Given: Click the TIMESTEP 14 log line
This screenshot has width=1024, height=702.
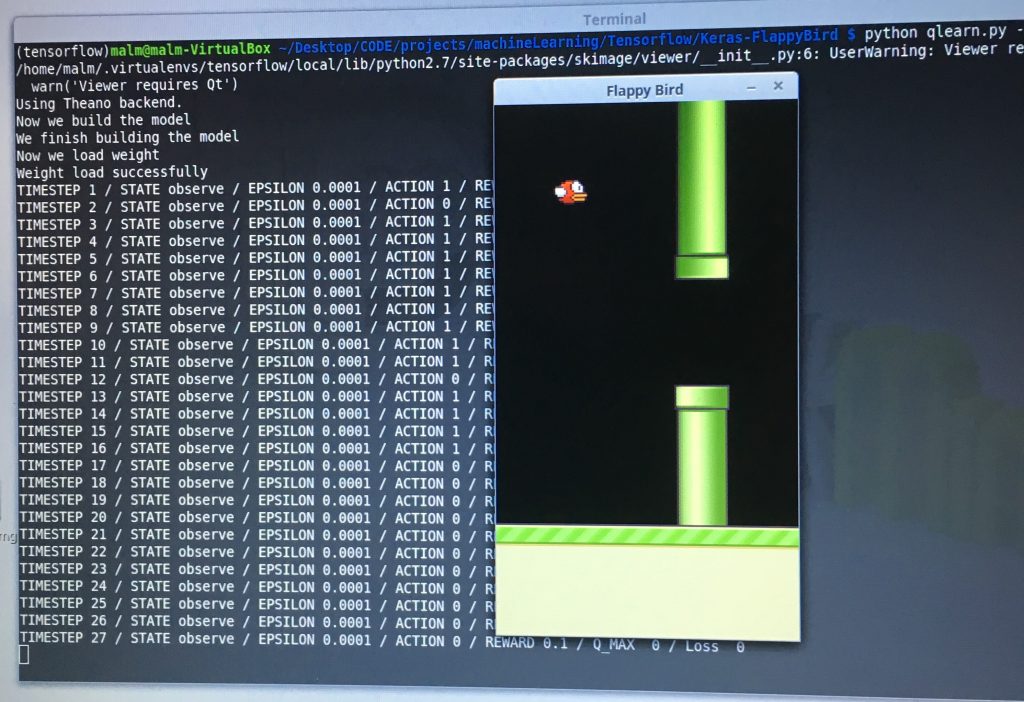Looking at the screenshot, I should [256, 414].
